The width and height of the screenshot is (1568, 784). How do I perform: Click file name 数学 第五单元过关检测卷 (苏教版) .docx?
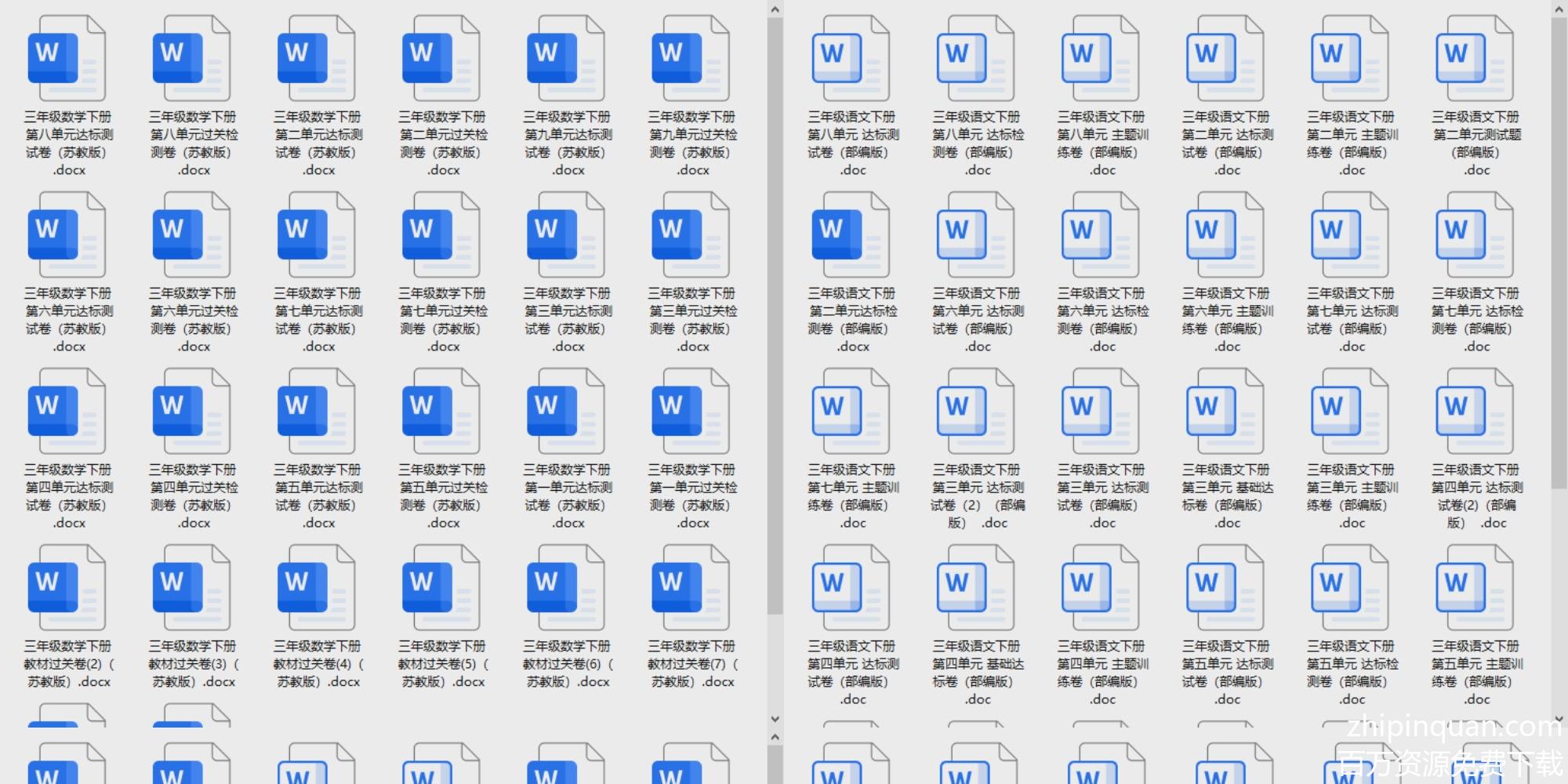(x=443, y=496)
